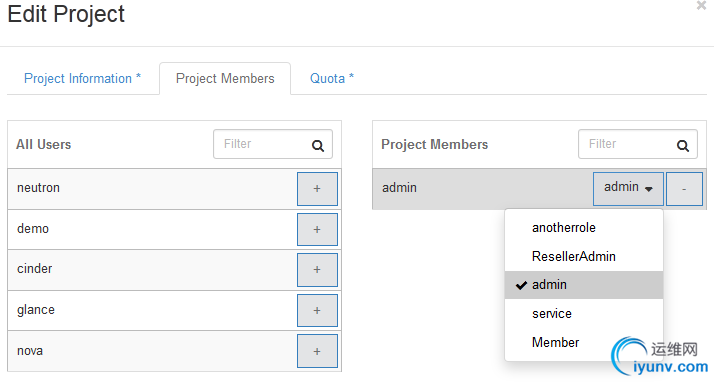This screenshot has height=383, width=714.
Task: Open the Quota tab
Action: tap(332, 78)
